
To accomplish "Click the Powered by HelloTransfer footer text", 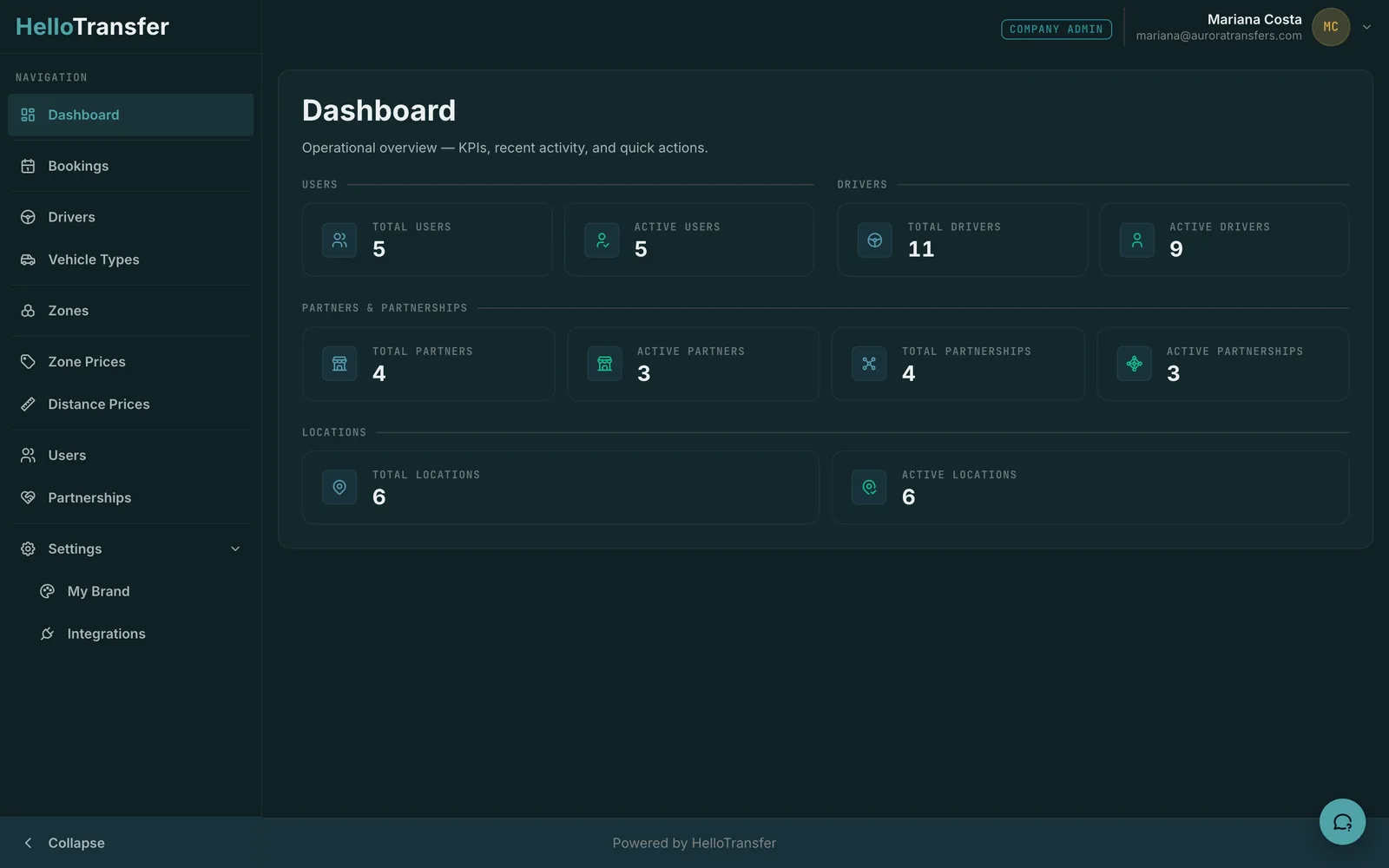I will coord(694,844).
